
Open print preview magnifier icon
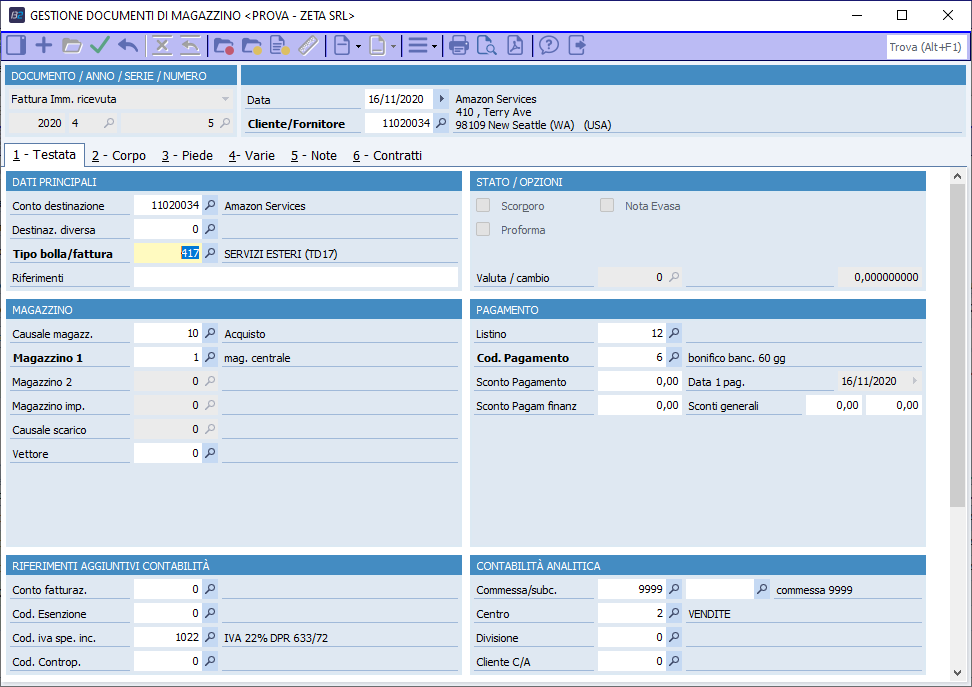[x=487, y=45]
